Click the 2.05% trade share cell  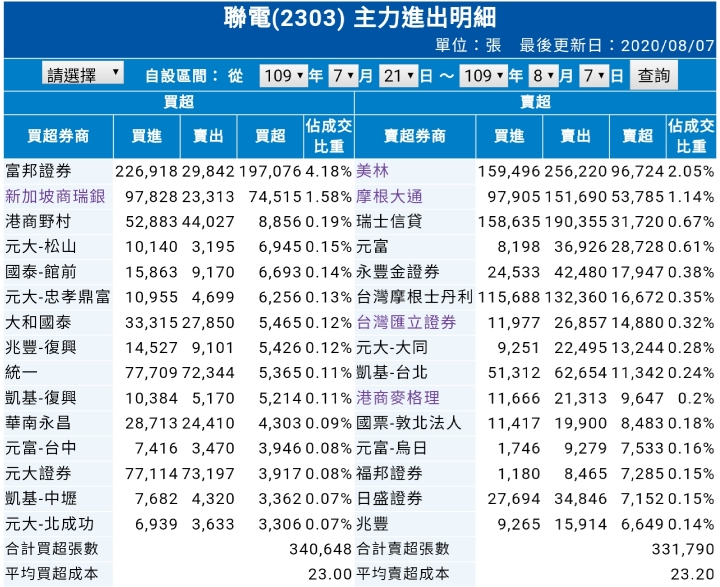[691, 171]
